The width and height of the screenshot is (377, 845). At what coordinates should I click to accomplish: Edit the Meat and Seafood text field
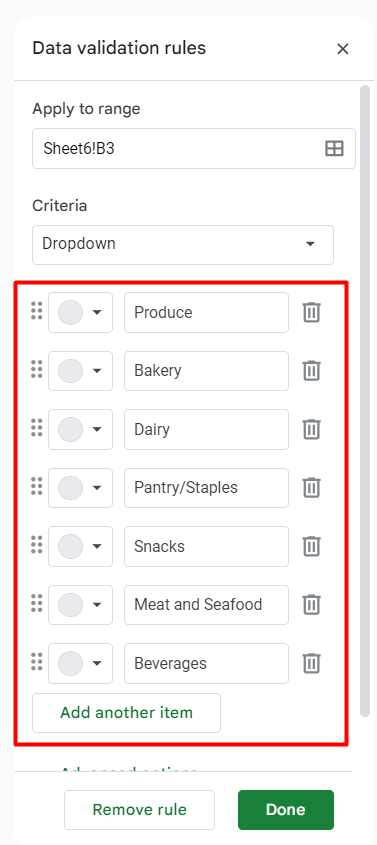[x=206, y=605]
